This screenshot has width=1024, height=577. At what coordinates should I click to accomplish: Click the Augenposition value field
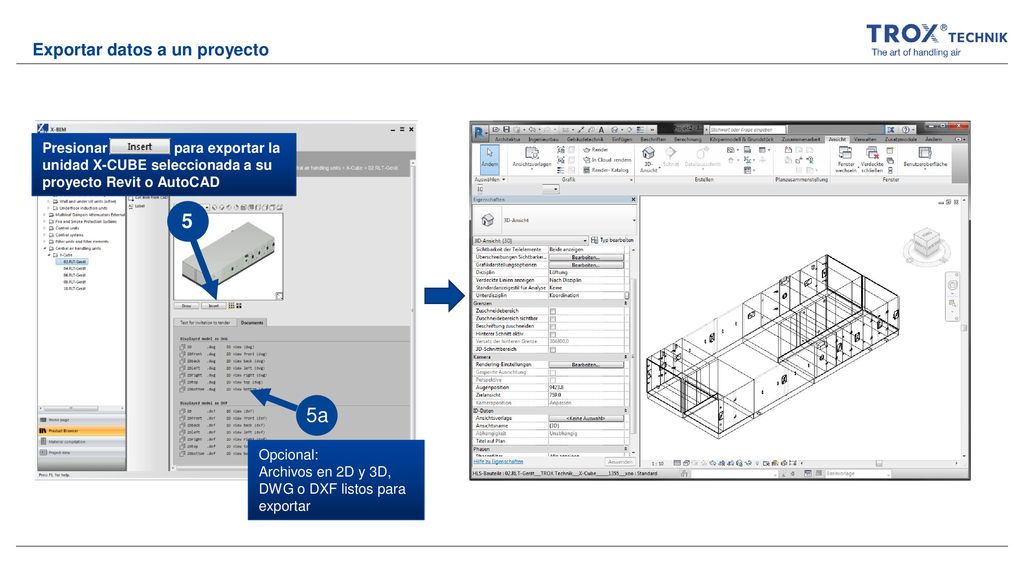586,388
